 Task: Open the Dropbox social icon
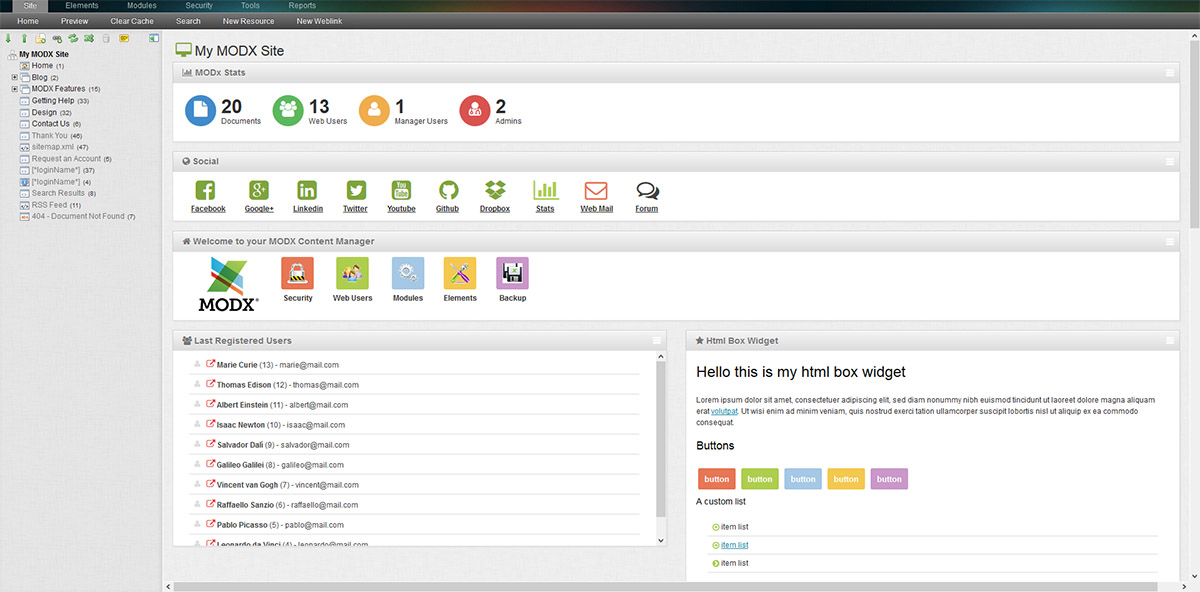[x=495, y=190]
